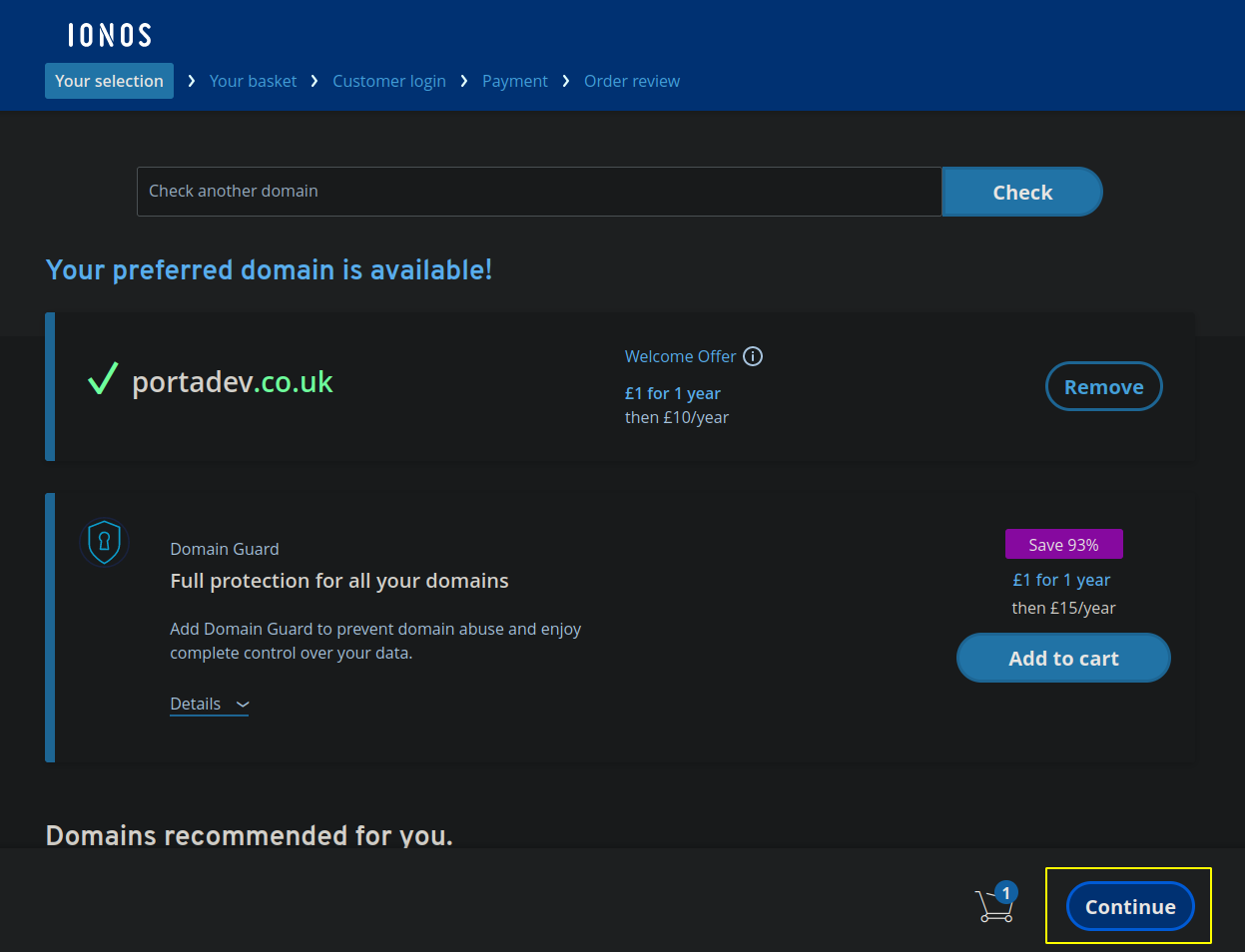Add Domain Guard to cart
Image resolution: width=1245 pixels, height=952 pixels.
point(1063,658)
